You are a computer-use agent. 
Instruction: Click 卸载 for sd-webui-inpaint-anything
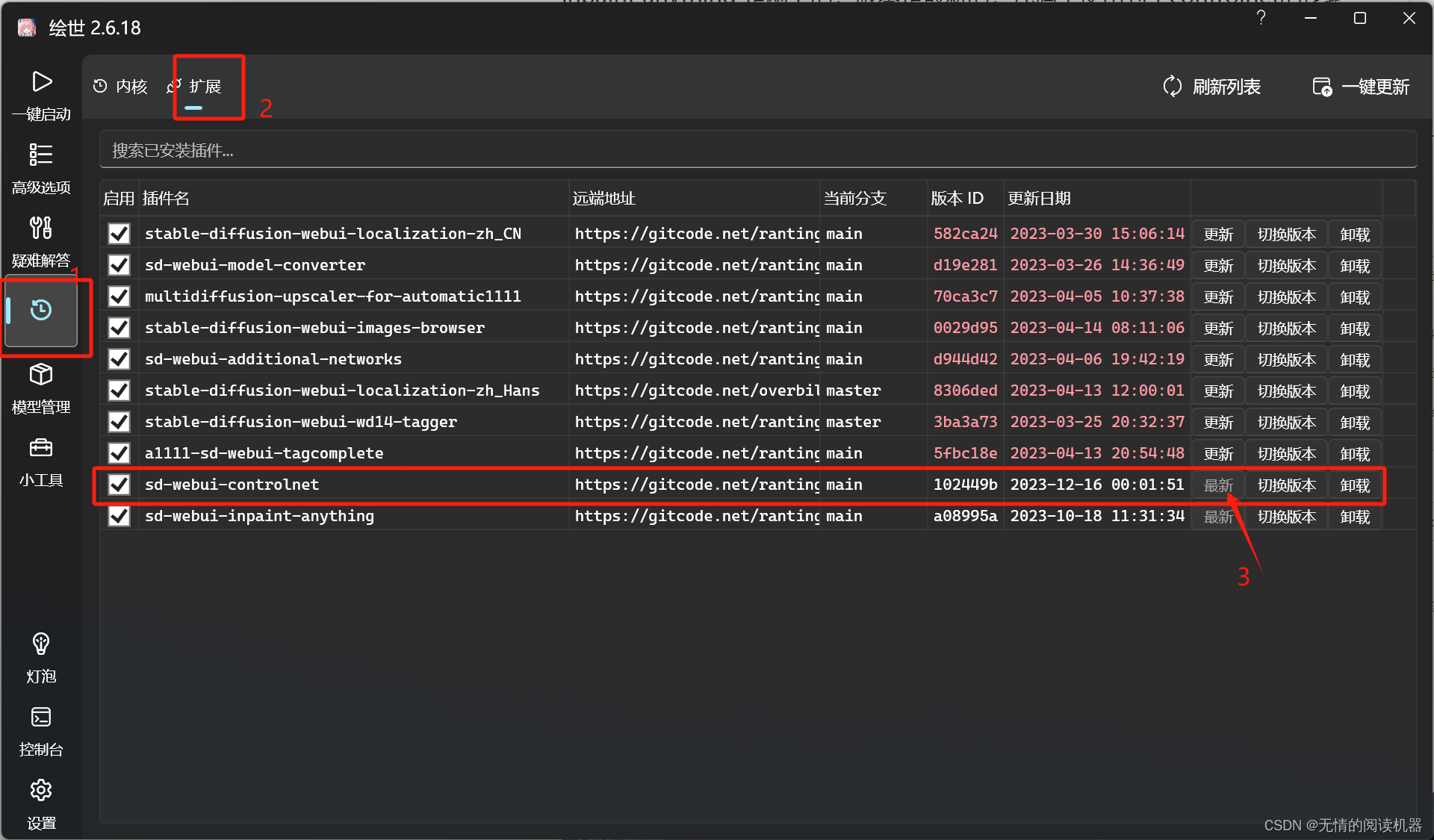pos(1354,517)
